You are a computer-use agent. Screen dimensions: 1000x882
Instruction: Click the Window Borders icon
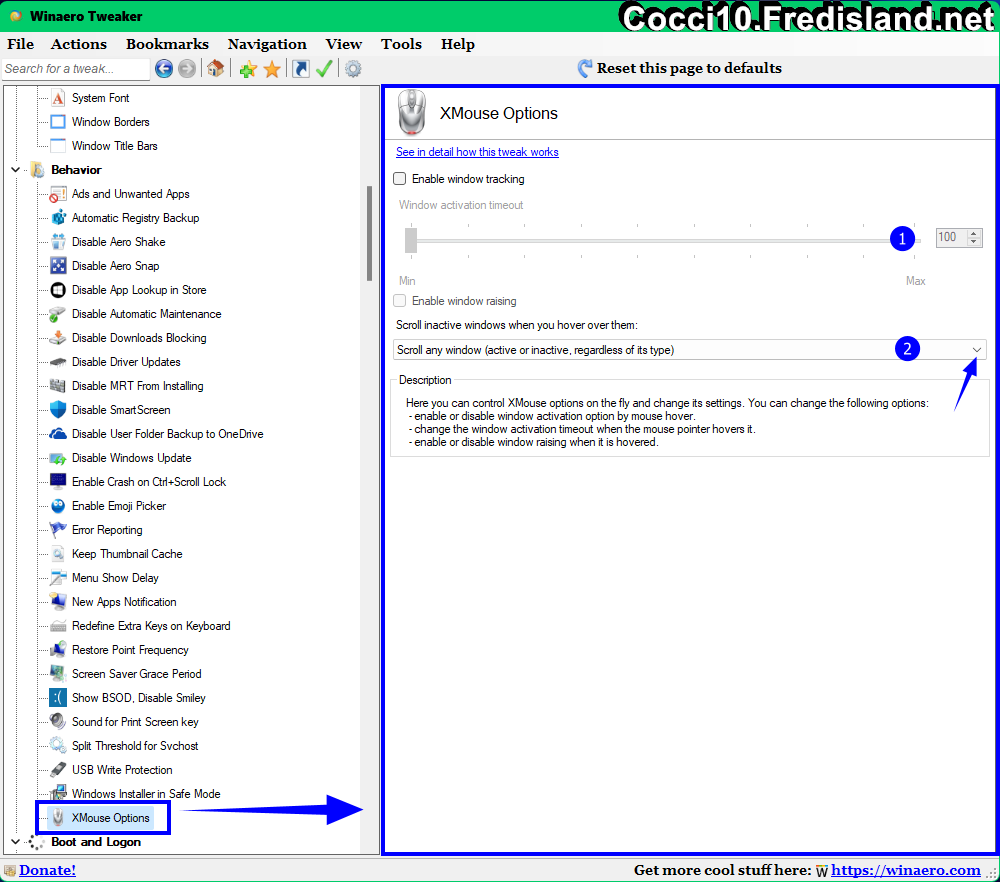click(58, 122)
